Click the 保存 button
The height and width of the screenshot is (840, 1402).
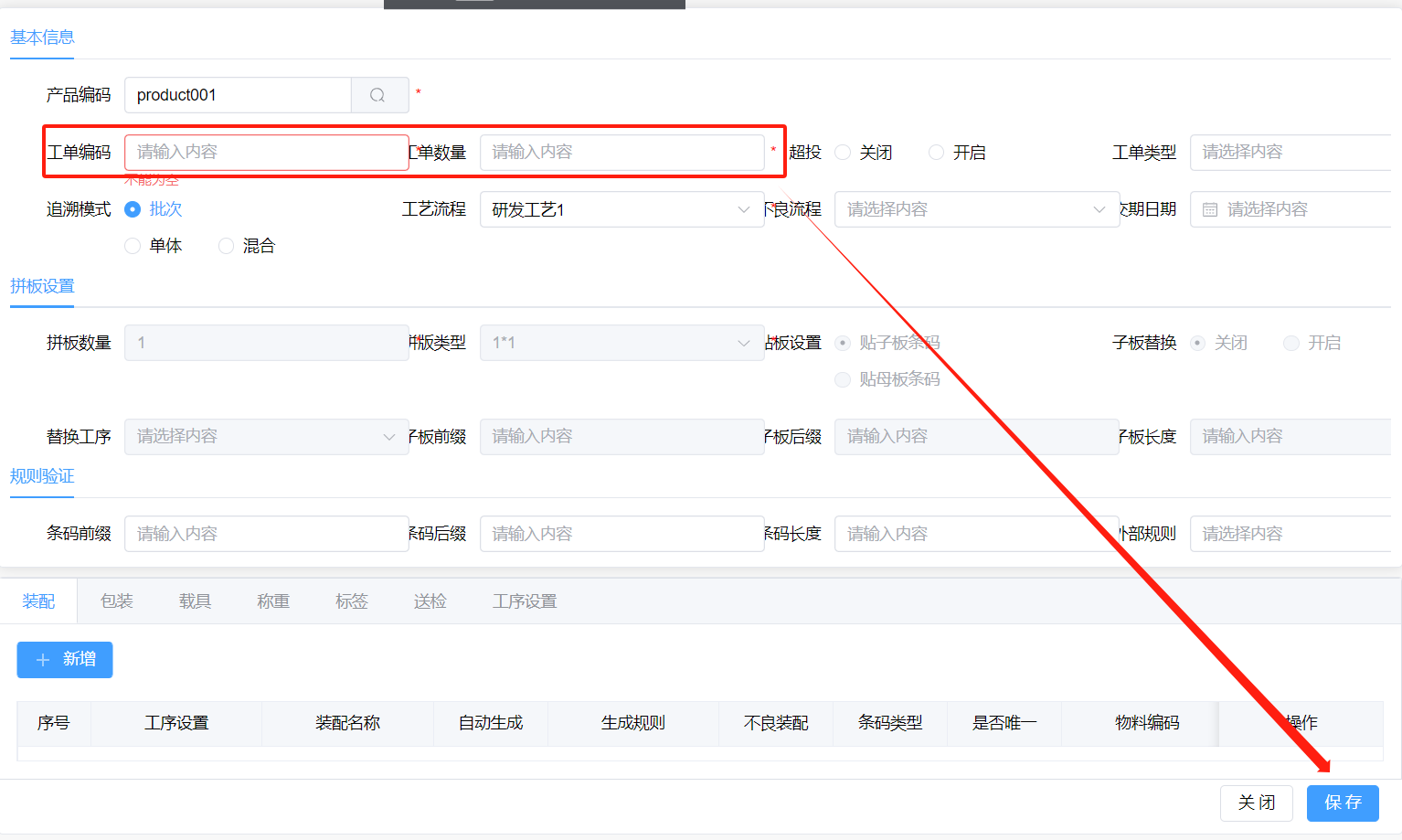tap(1342, 803)
